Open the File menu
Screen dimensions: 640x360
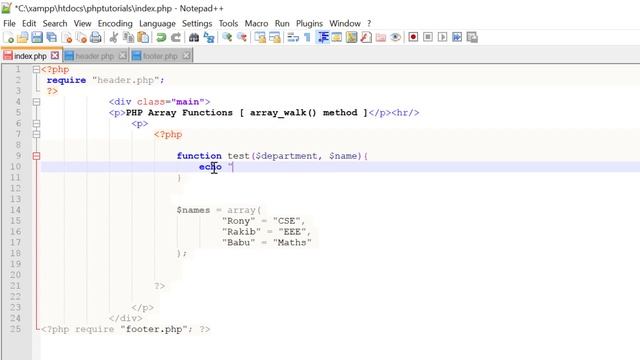9,24
